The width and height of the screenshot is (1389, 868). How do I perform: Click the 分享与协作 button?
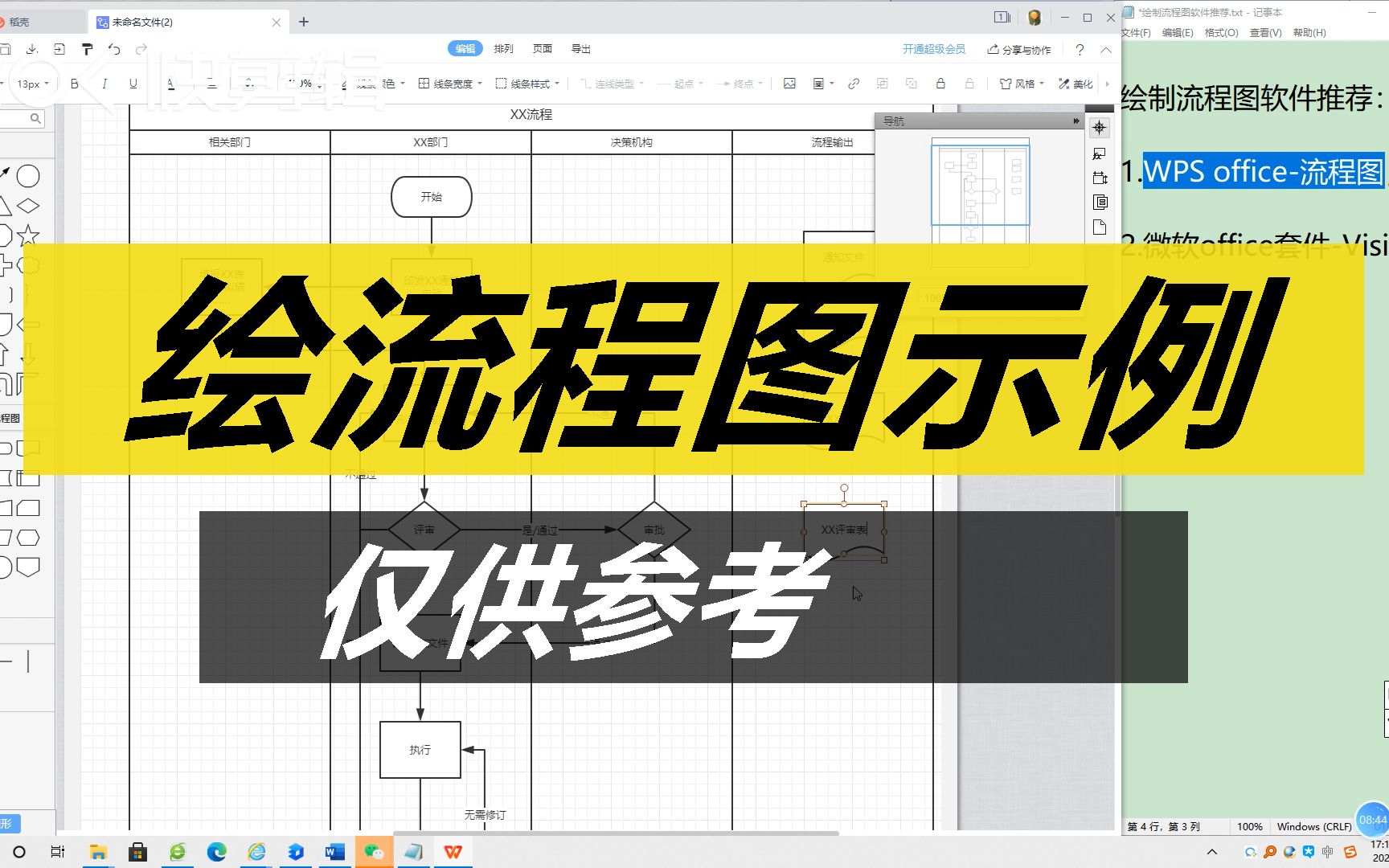(1019, 50)
